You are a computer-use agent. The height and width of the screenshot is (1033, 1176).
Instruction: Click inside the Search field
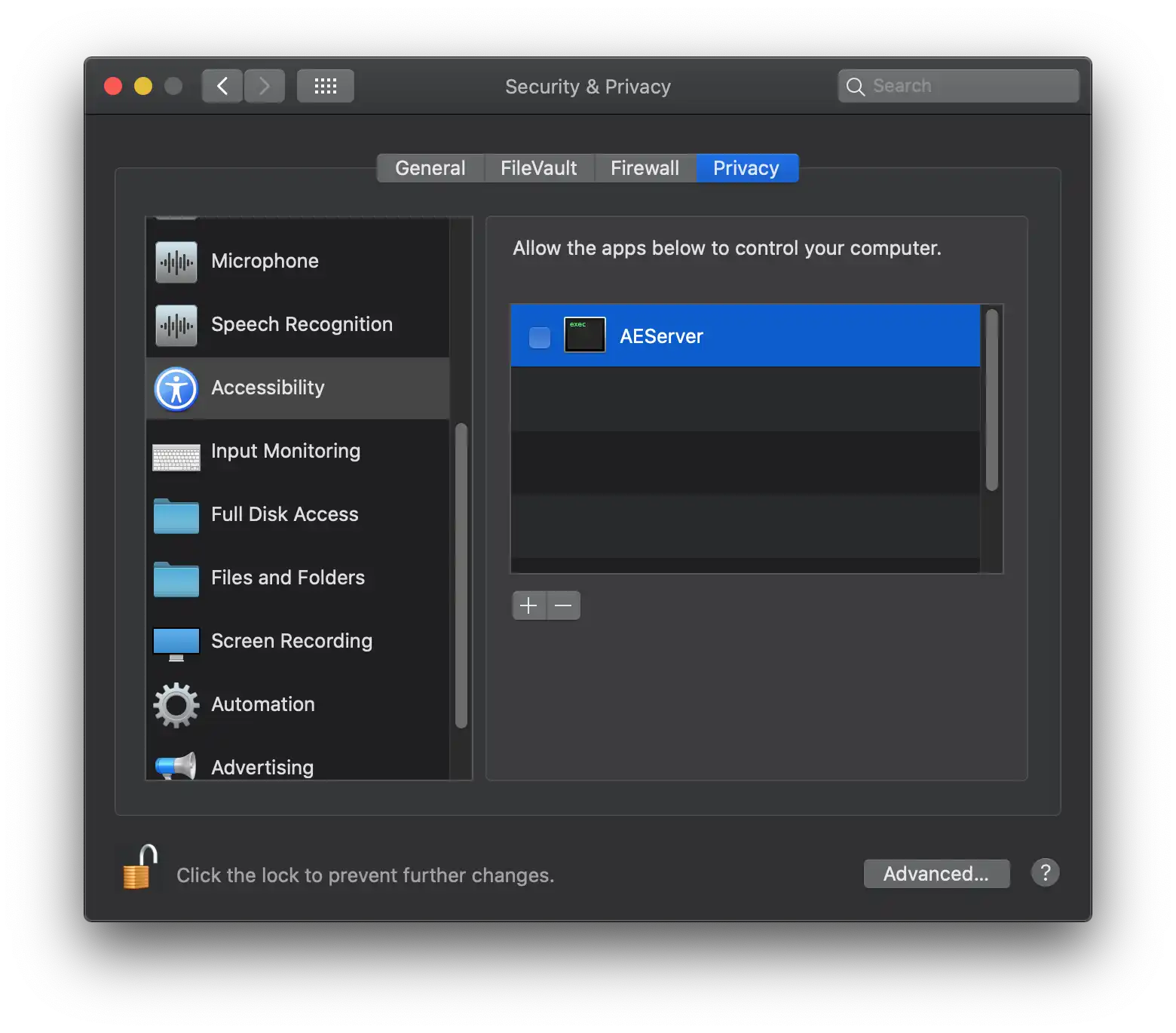pos(957,85)
